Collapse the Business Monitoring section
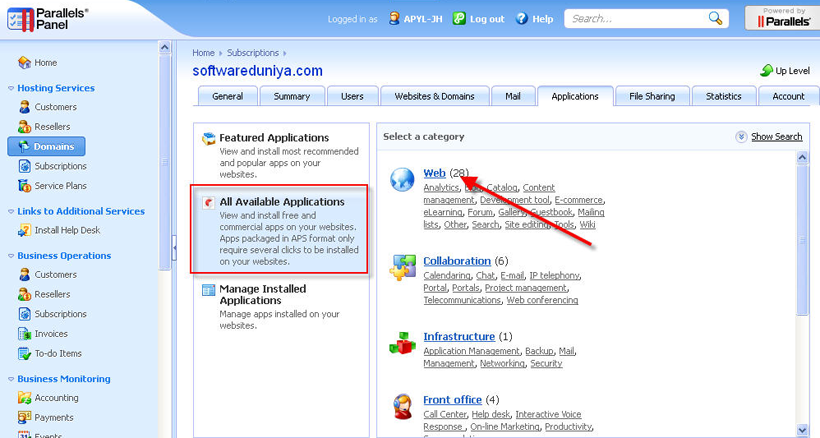 tap(11, 379)
